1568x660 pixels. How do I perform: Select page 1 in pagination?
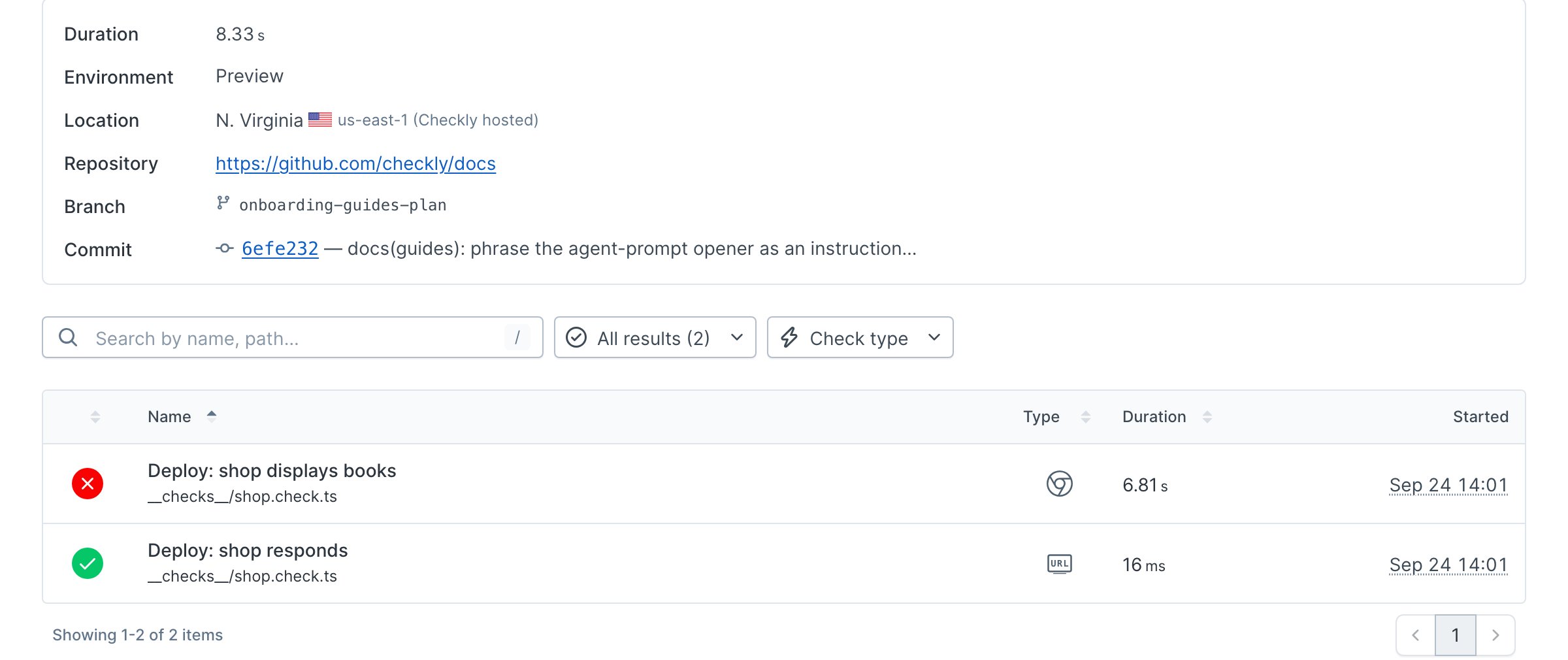point(1456,635)
